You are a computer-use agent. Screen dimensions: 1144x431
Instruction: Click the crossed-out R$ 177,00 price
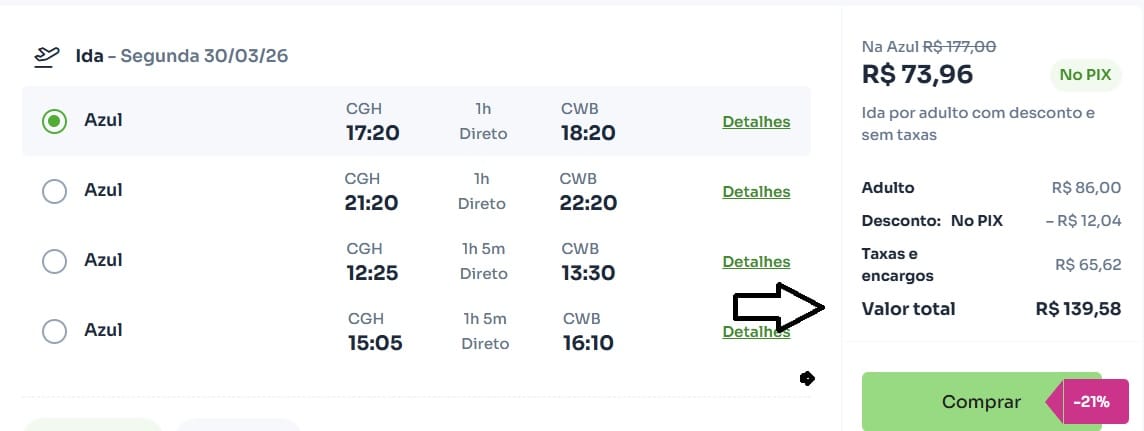pos(958,46)
